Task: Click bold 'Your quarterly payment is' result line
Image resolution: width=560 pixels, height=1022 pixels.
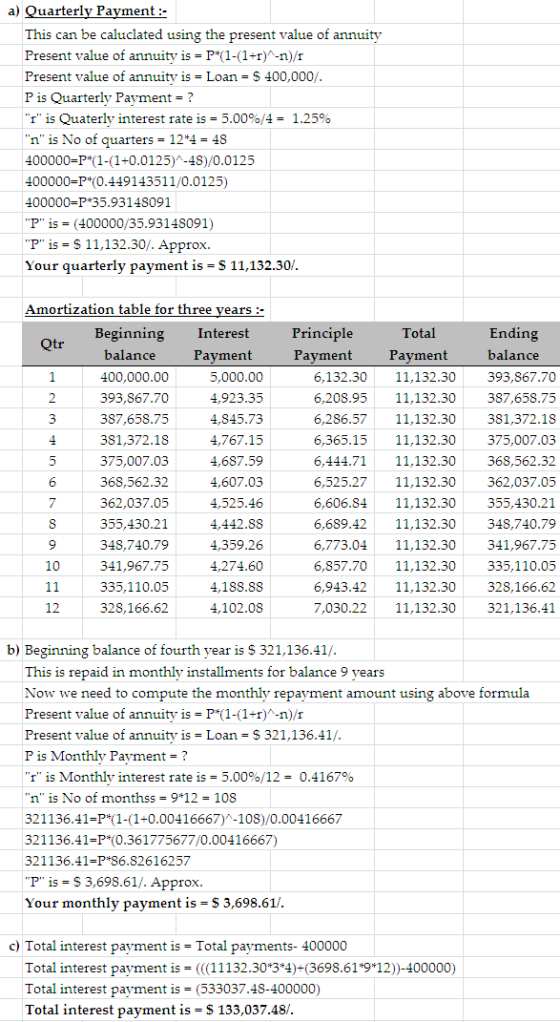Action: pos(162,265)
